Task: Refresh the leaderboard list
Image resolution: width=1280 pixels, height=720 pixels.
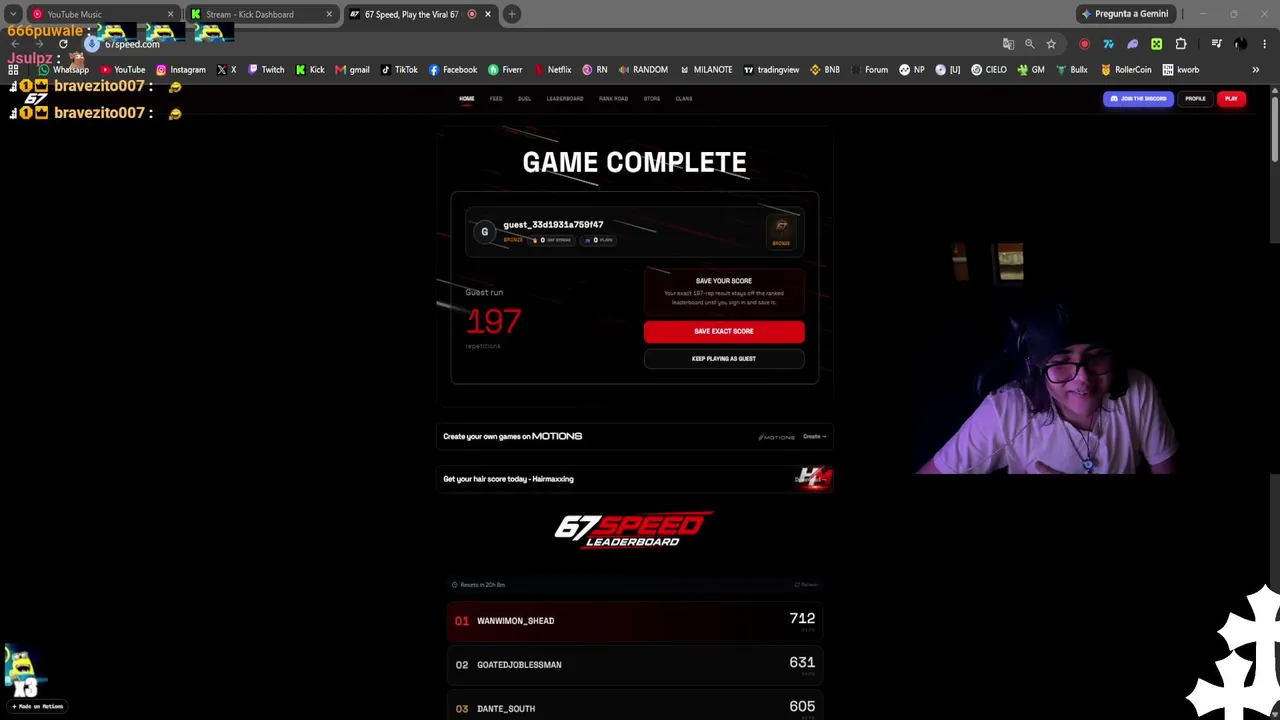Action: [x=806, y=585]
